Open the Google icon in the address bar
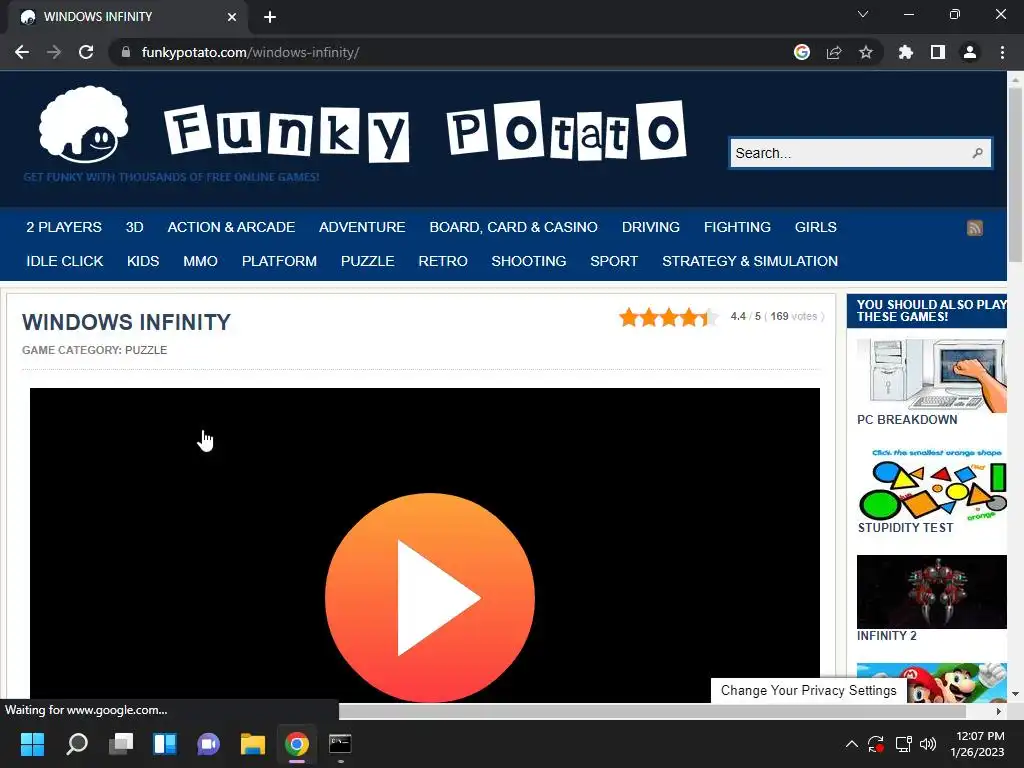Viewport: 1024px width, 768px height. pos(802,52)
